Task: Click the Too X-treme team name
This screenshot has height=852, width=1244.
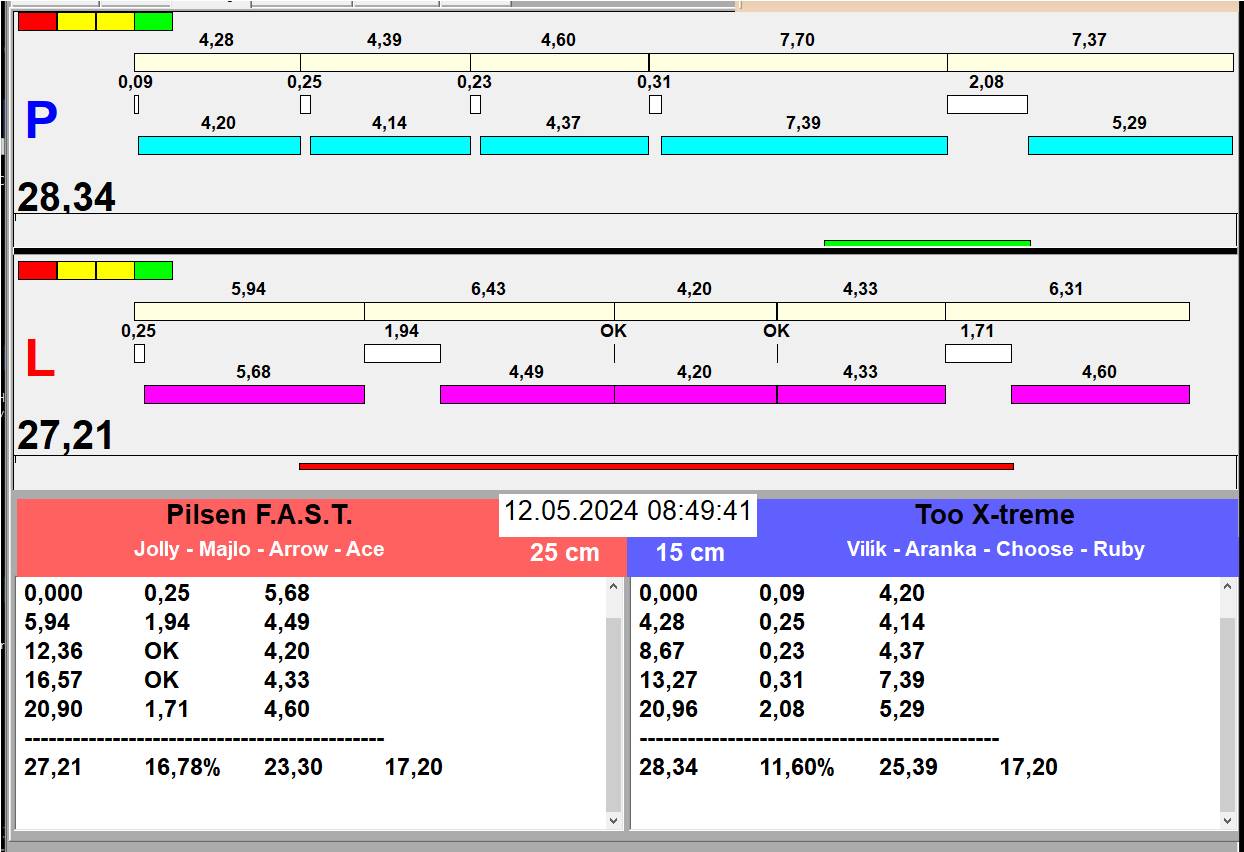Action: (x=995, y=515)
